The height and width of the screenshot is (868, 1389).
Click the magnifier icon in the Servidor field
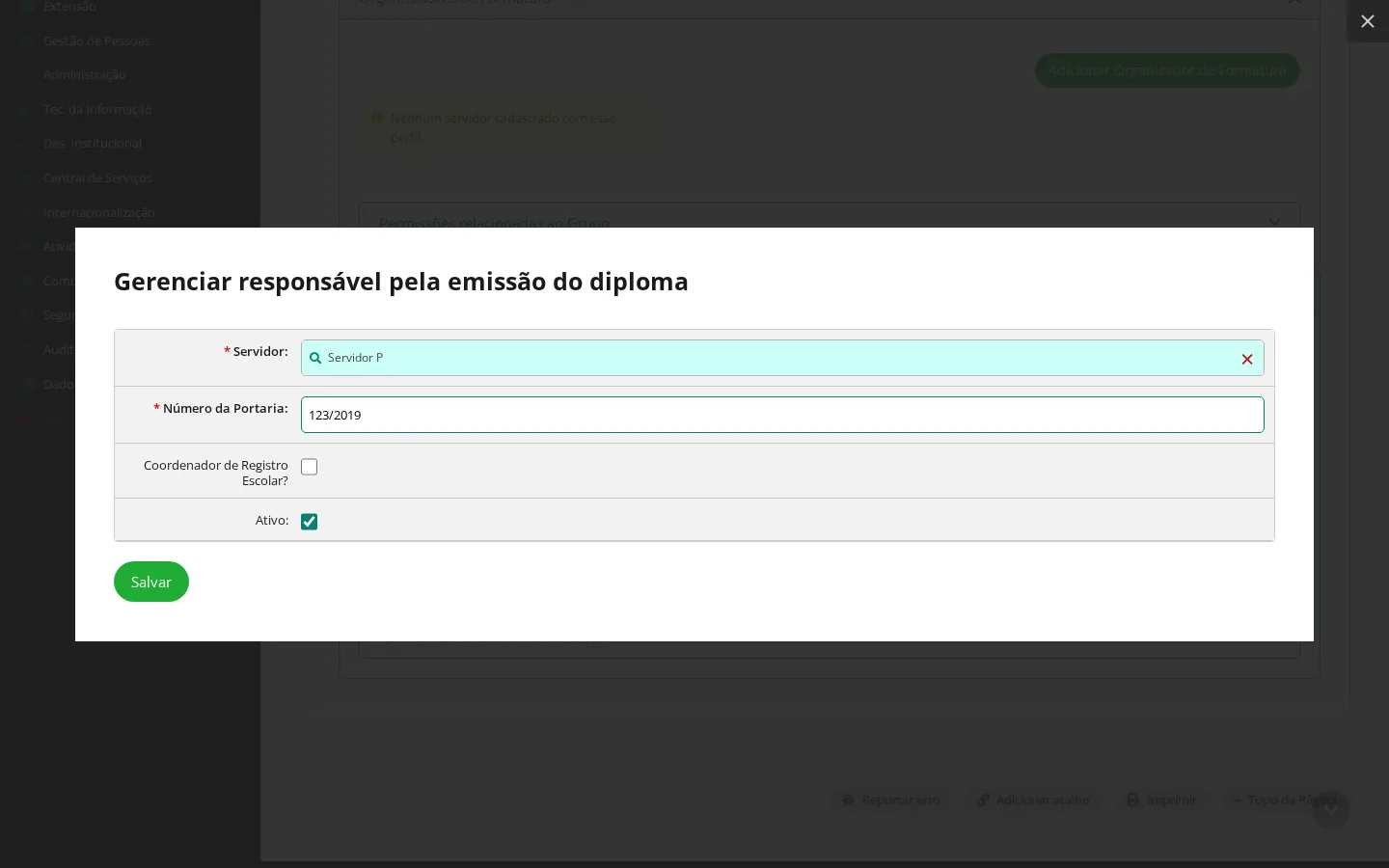pos(315,358)
